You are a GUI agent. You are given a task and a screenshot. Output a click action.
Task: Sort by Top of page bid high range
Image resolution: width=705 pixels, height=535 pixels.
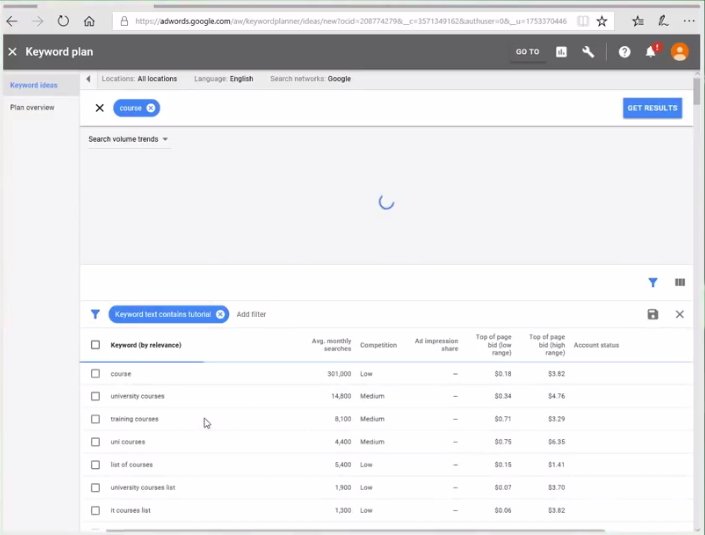[x=547, y=345]
